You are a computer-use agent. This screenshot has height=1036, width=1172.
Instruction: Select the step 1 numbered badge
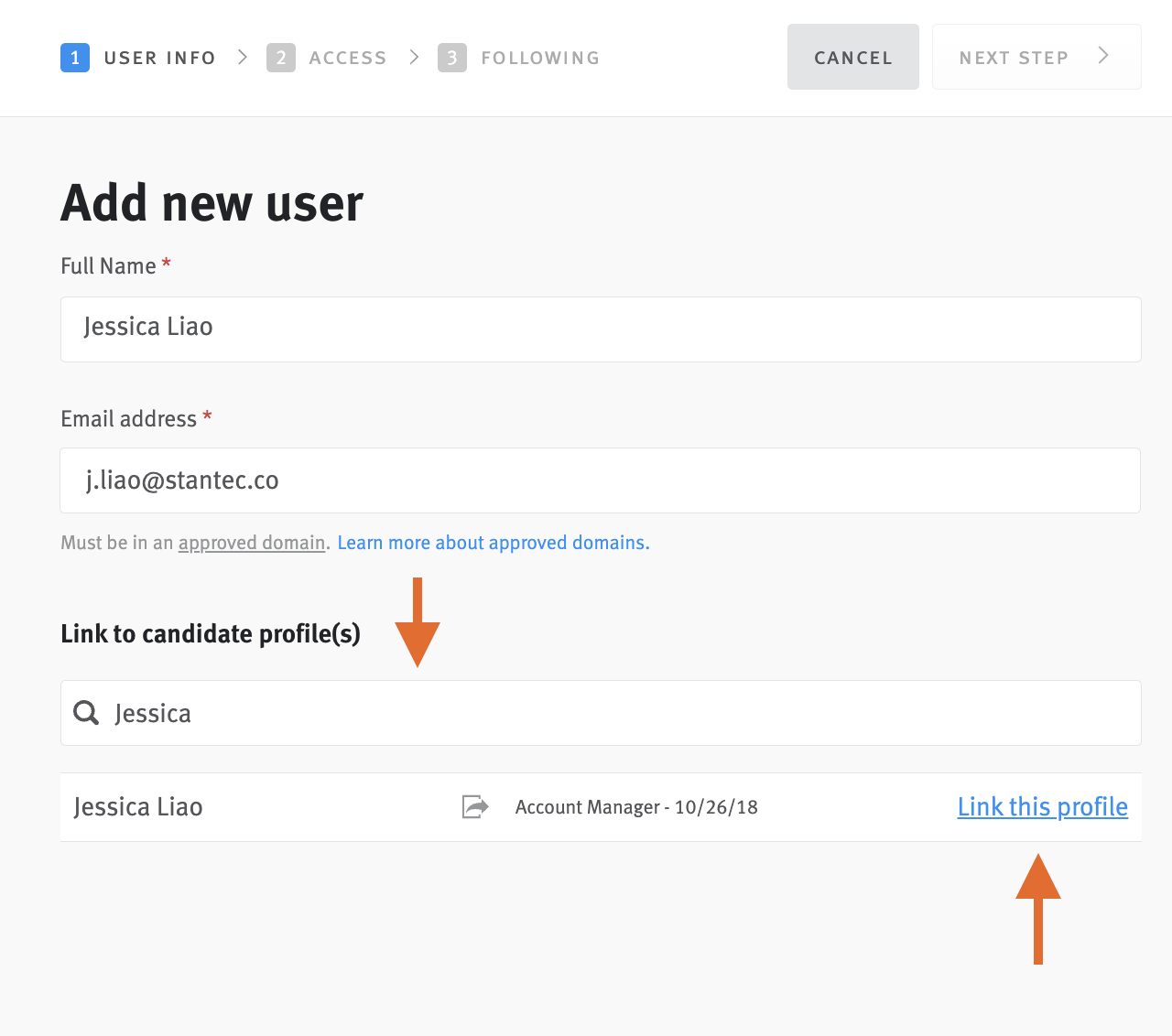coord(74,57)
